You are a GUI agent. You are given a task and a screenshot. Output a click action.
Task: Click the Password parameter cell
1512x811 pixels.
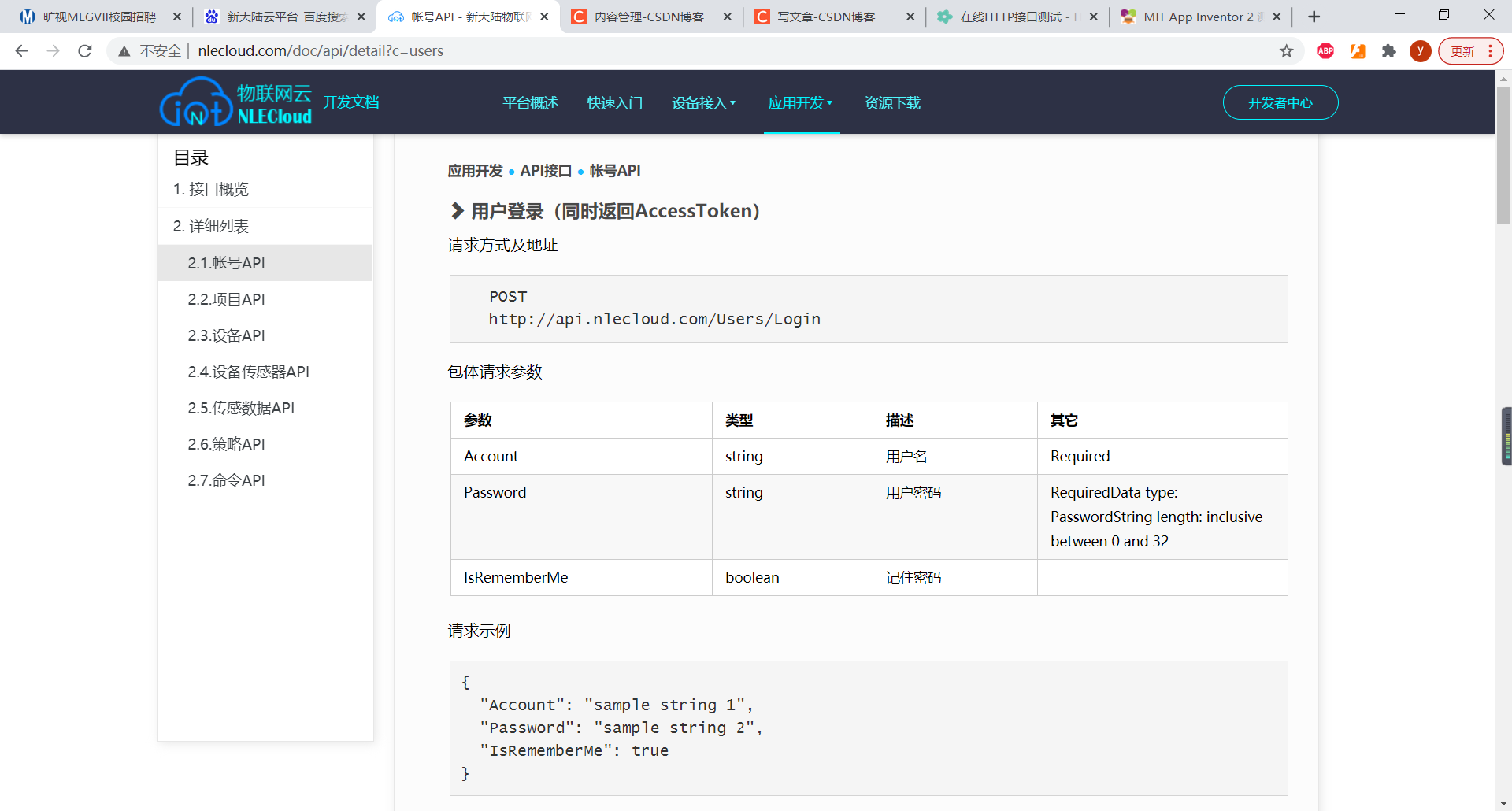581,517
